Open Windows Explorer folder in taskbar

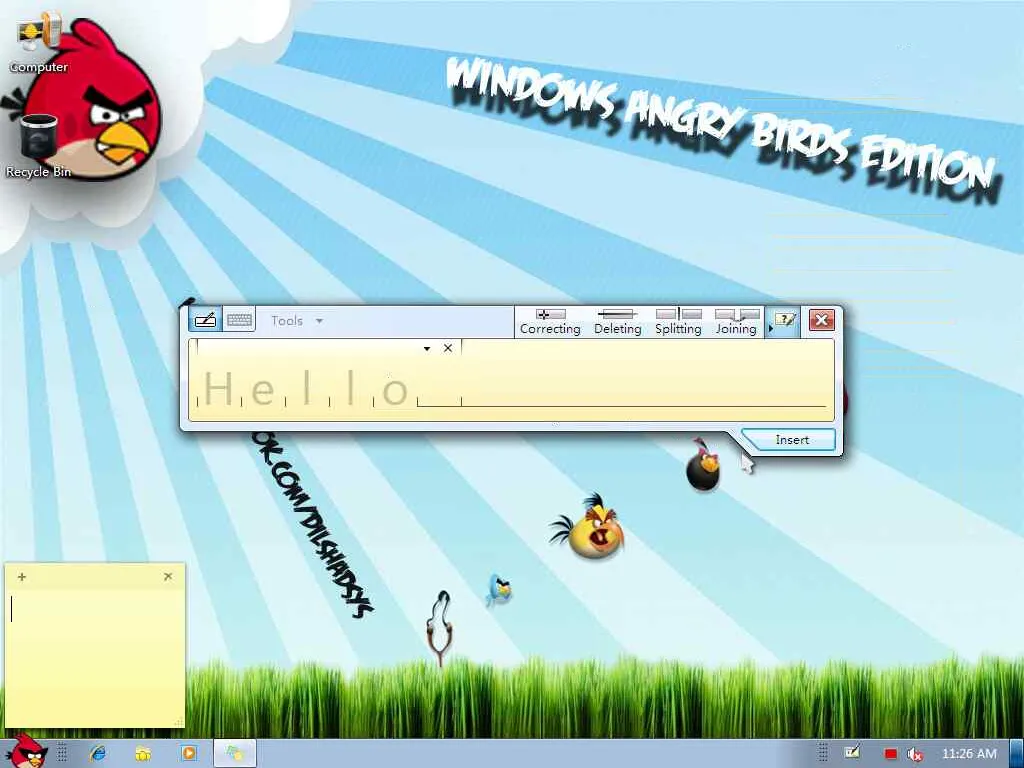143,753
